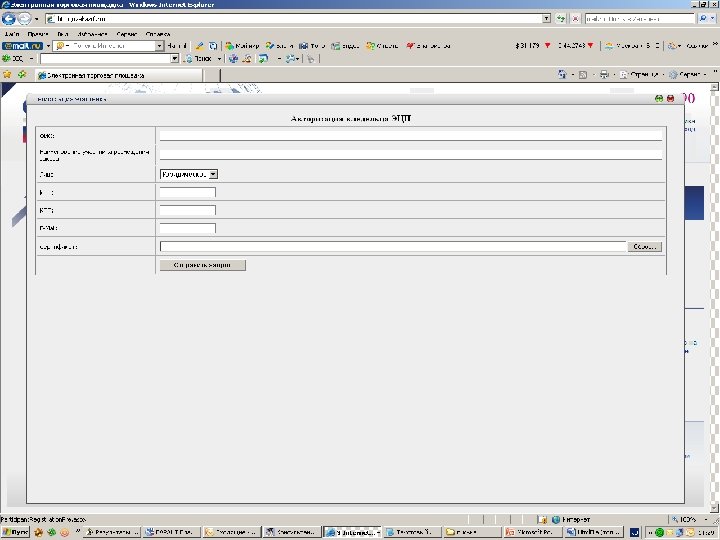Click the green icon in dialog title bar
This screenshot has width=720, height=540.
pyautogui.click(x=659, y=98)
